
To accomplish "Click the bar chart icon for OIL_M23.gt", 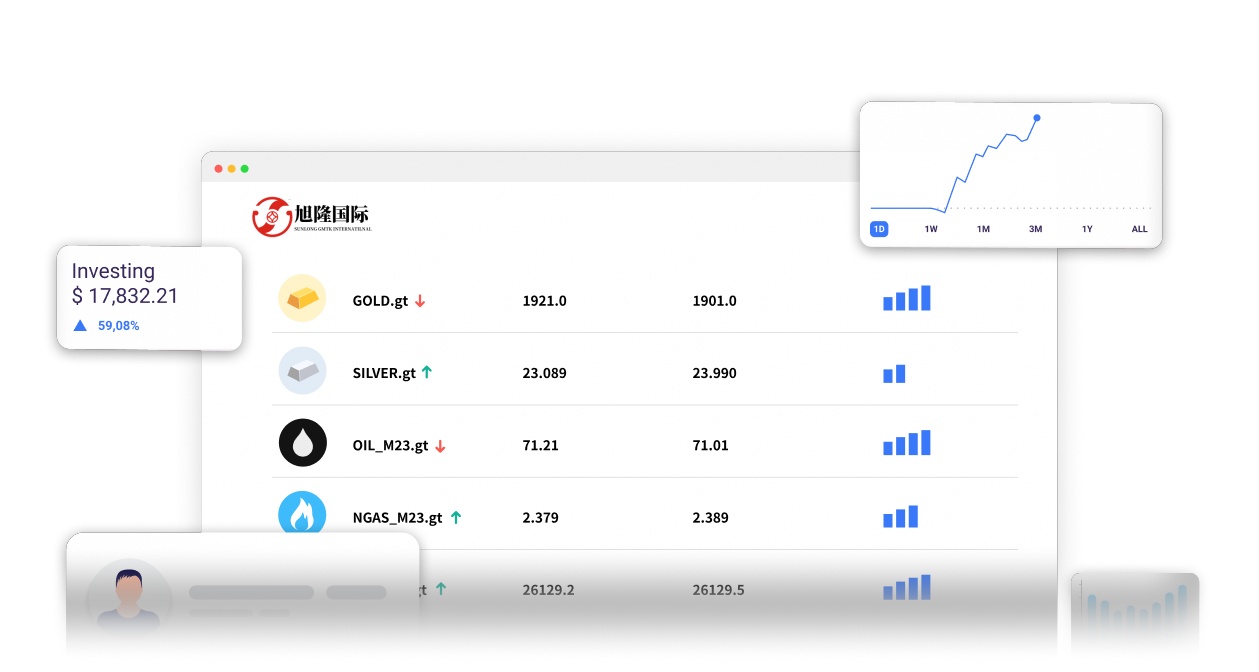I will click(906, 443).
